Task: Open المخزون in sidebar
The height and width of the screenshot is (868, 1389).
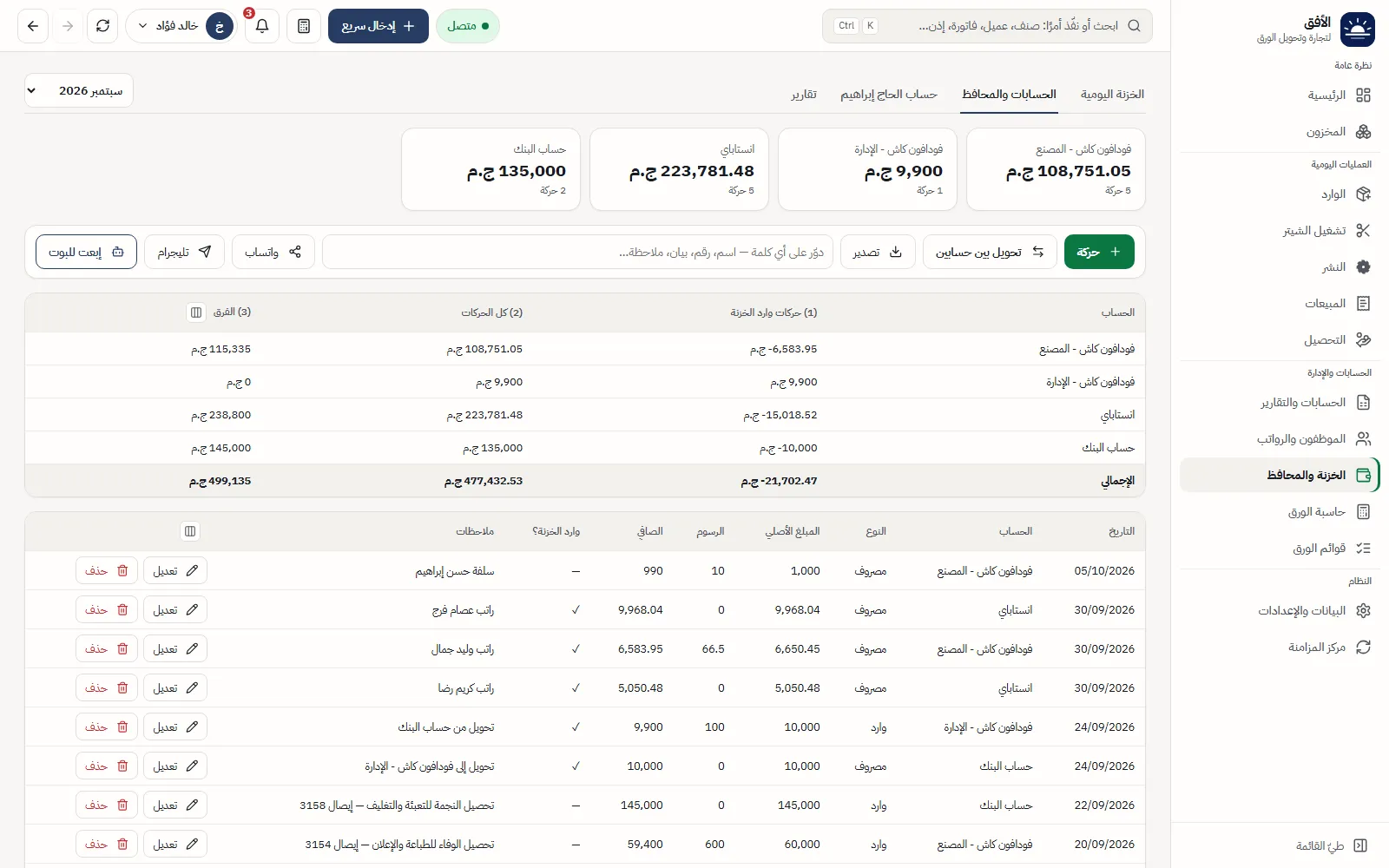Action: 1280,132
